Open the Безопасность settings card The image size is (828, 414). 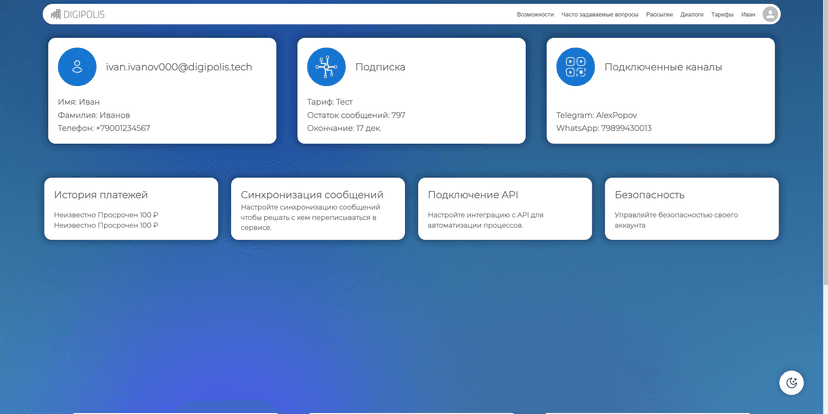tap(691, 209)
